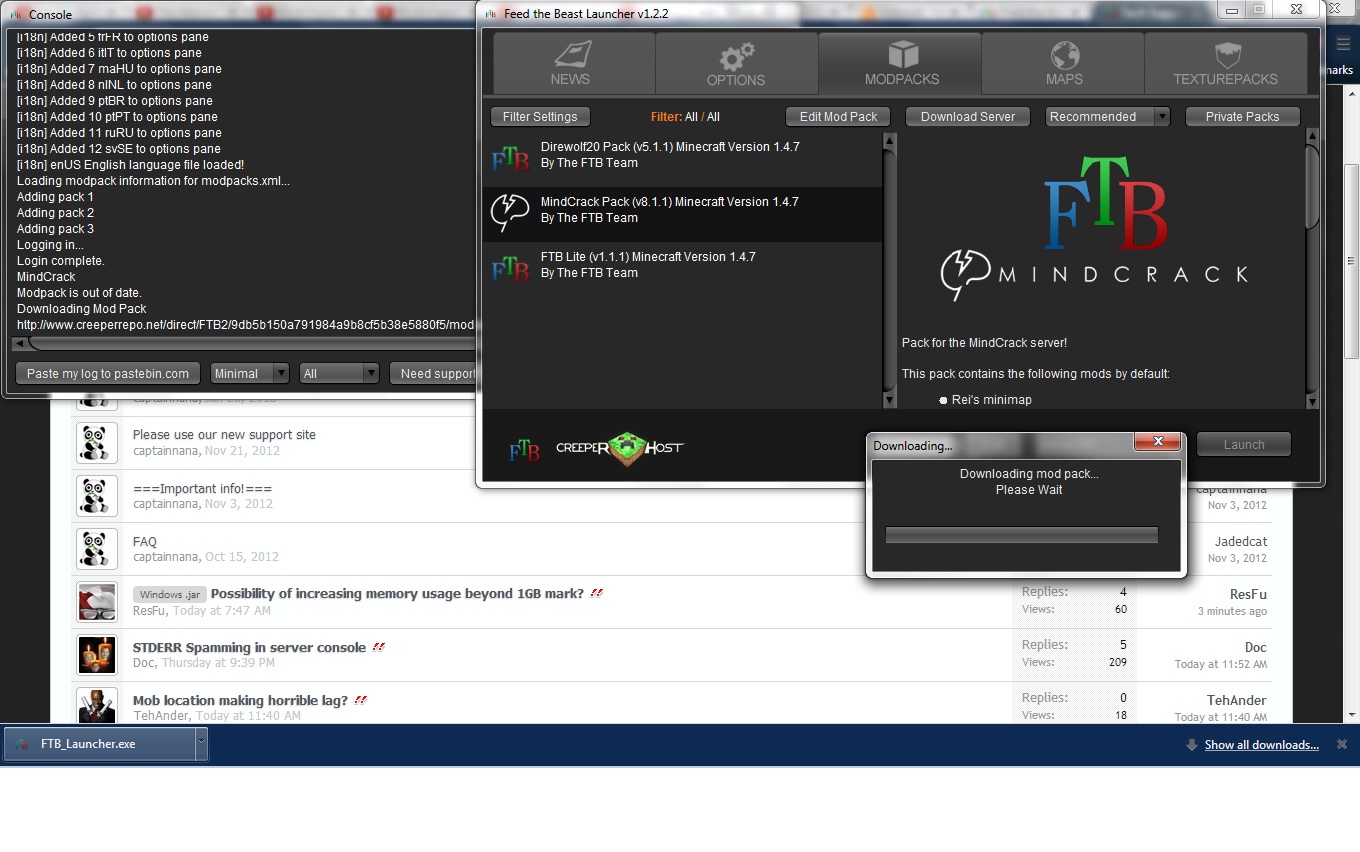
Task: Open 'Possibility of increasing memory usage' thread
Action: coord(397,594)
